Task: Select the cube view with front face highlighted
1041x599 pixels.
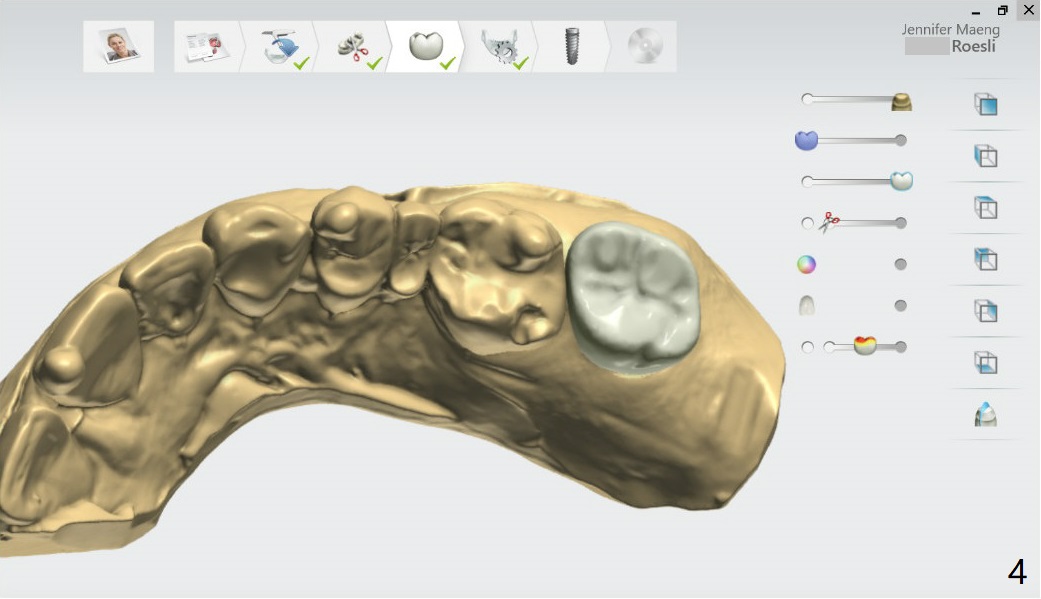Action: point(985,104)
